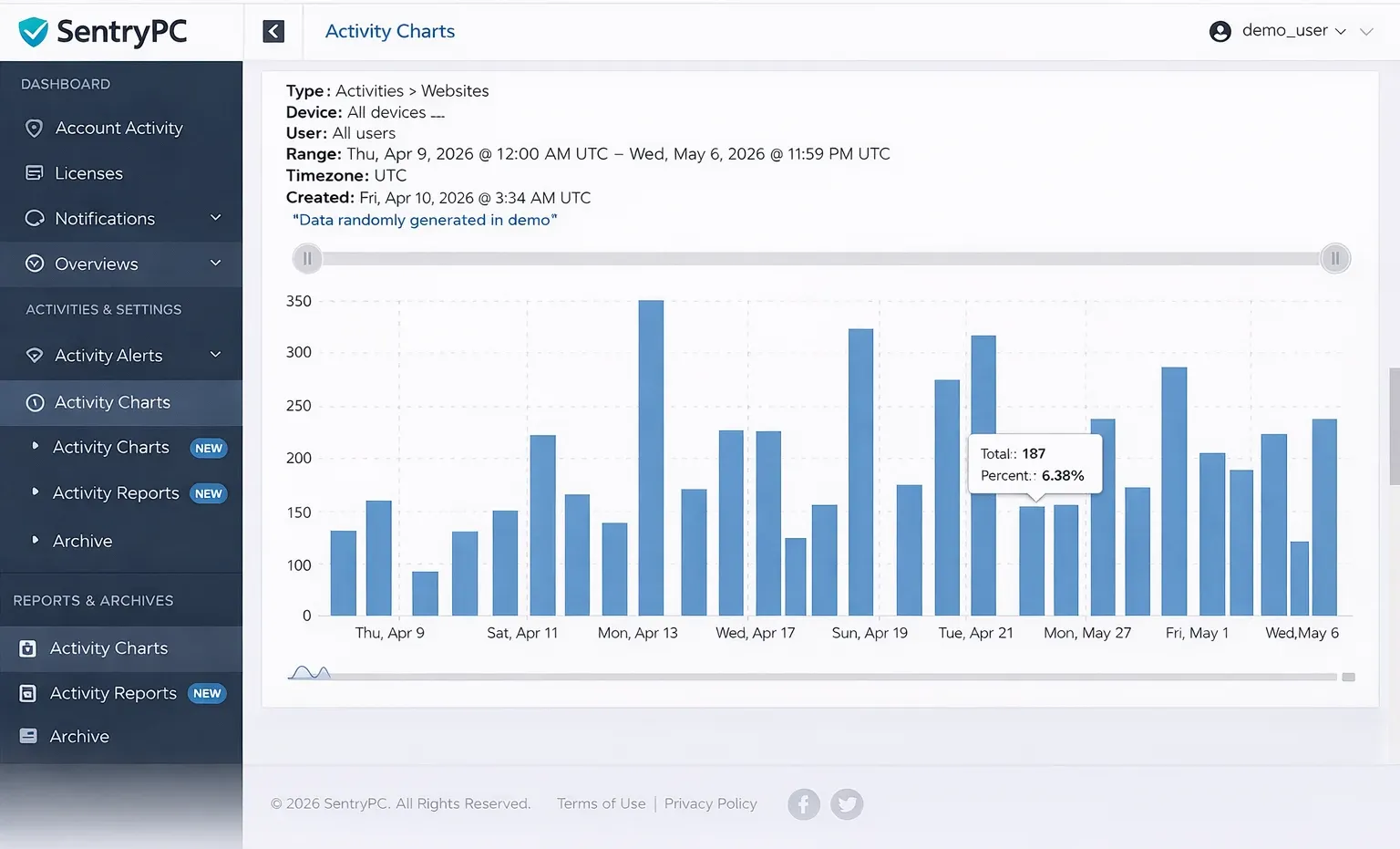Viewport: 1400px width, 849px height.
Task: Open the demo_user account dropdown
Action: coord(1341,30)
